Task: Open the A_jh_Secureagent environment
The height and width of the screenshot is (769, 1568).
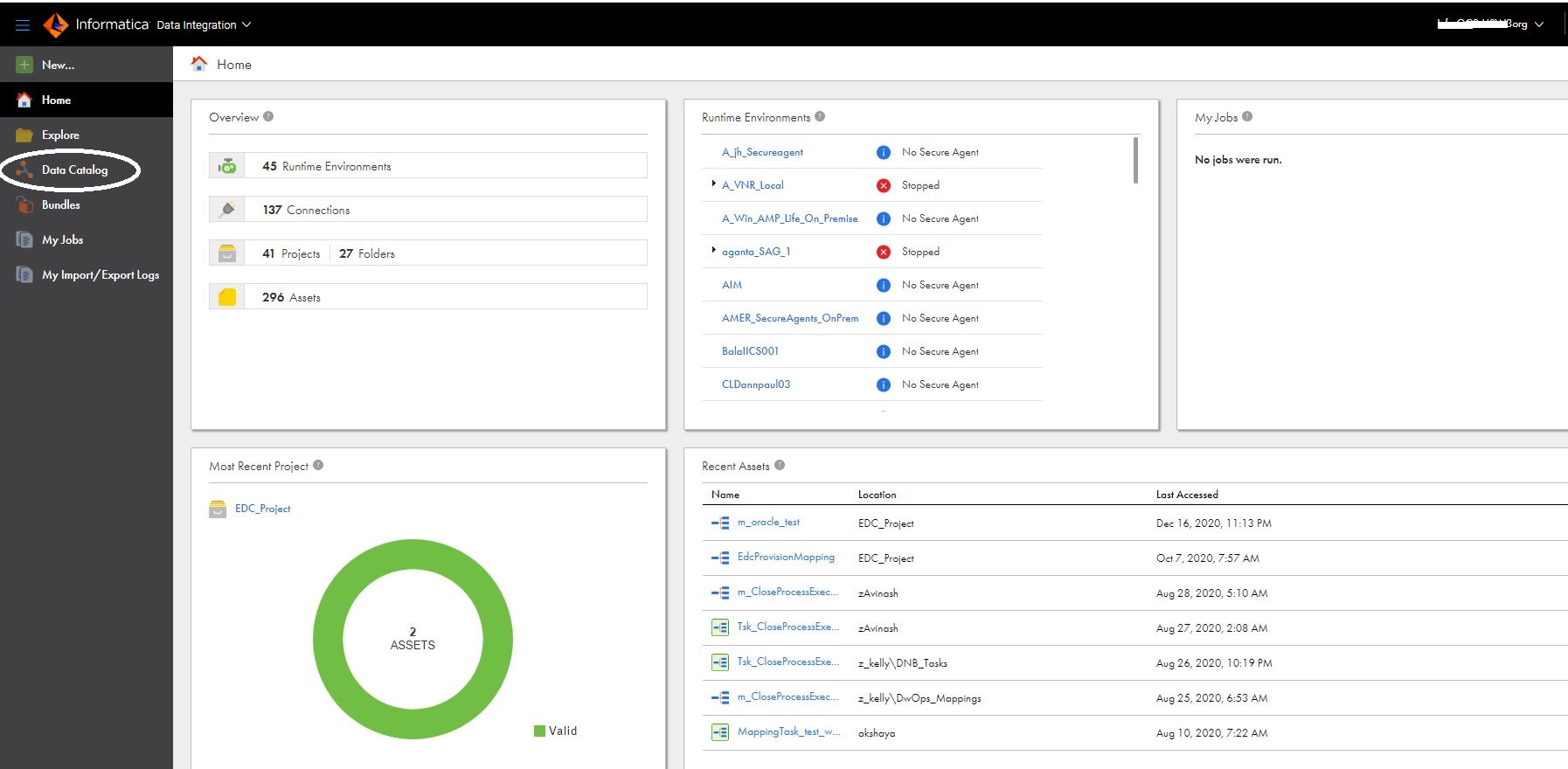Action: tap(762, 152)
